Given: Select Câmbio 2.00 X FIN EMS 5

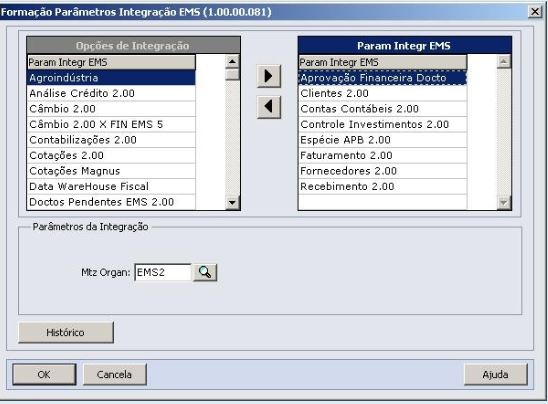Looking at the screenshot, I should 111,124.
